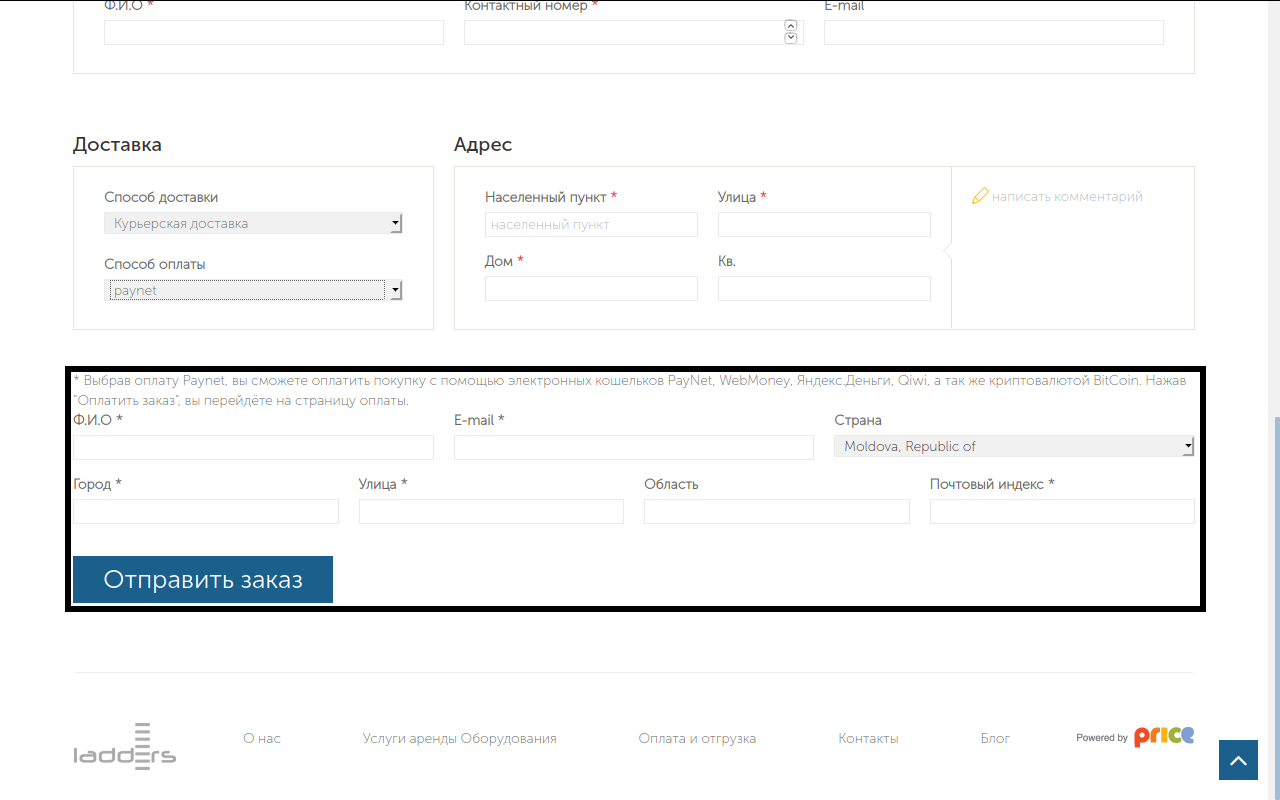Focus the payment section Улица field
The image size is (1280, 800).
491,511
